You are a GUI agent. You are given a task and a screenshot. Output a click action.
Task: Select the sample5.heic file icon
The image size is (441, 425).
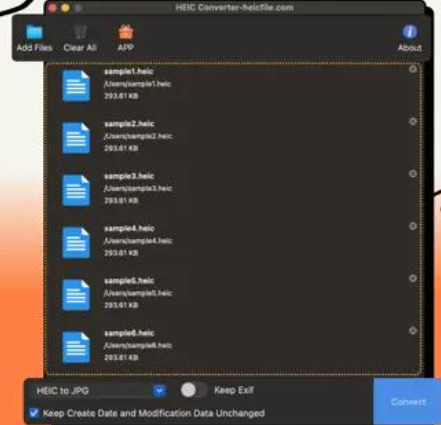tap(76, 295)
